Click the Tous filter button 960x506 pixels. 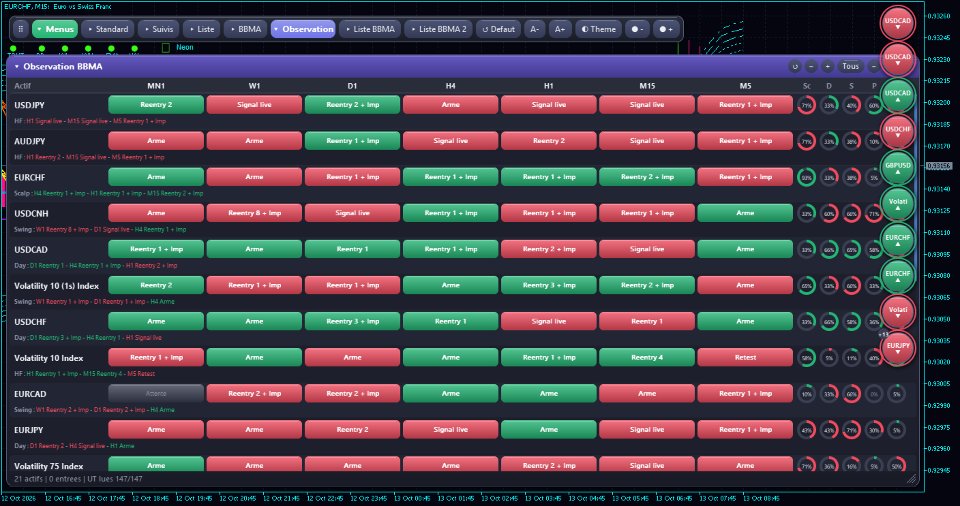point(850,66)
